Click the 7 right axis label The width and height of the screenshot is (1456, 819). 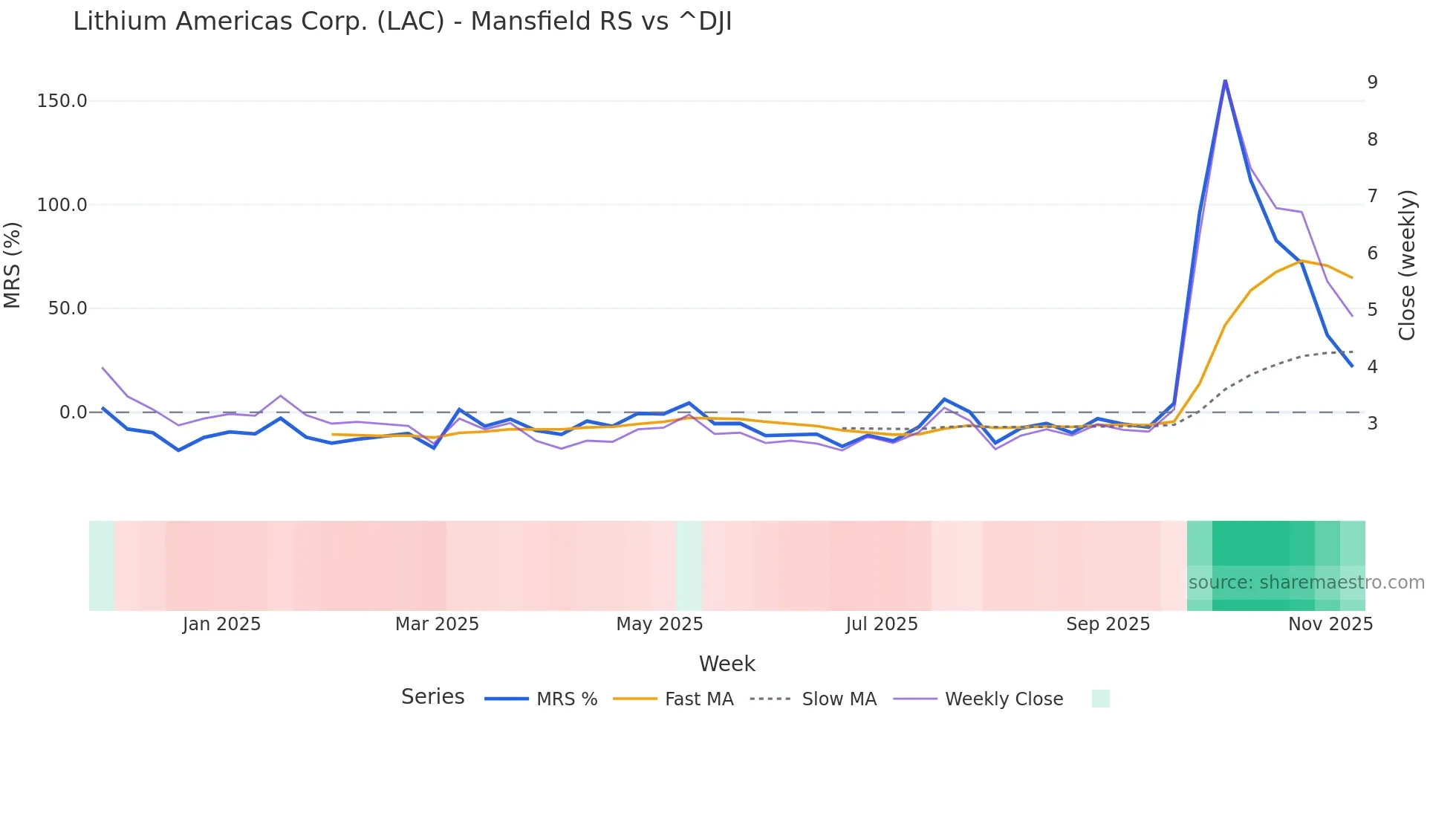1373,196
